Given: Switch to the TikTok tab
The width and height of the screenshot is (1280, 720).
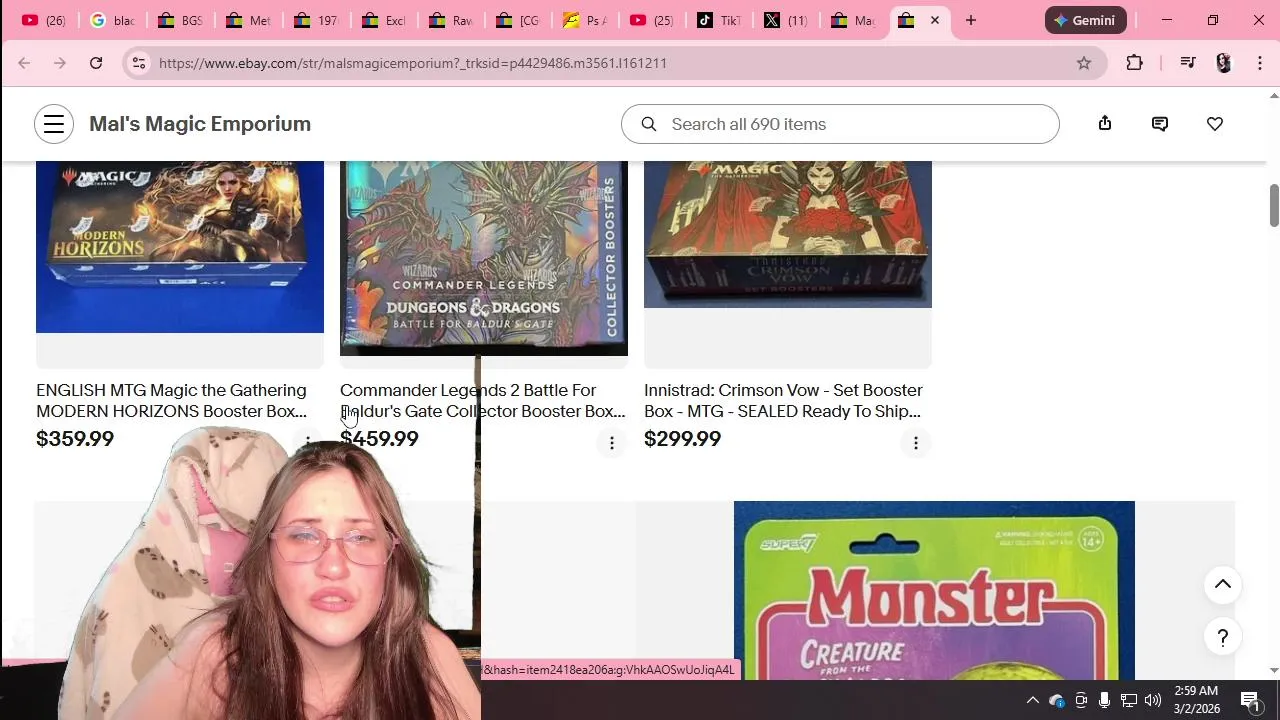Looking at the screenshot, I should [x=719, y=20].
